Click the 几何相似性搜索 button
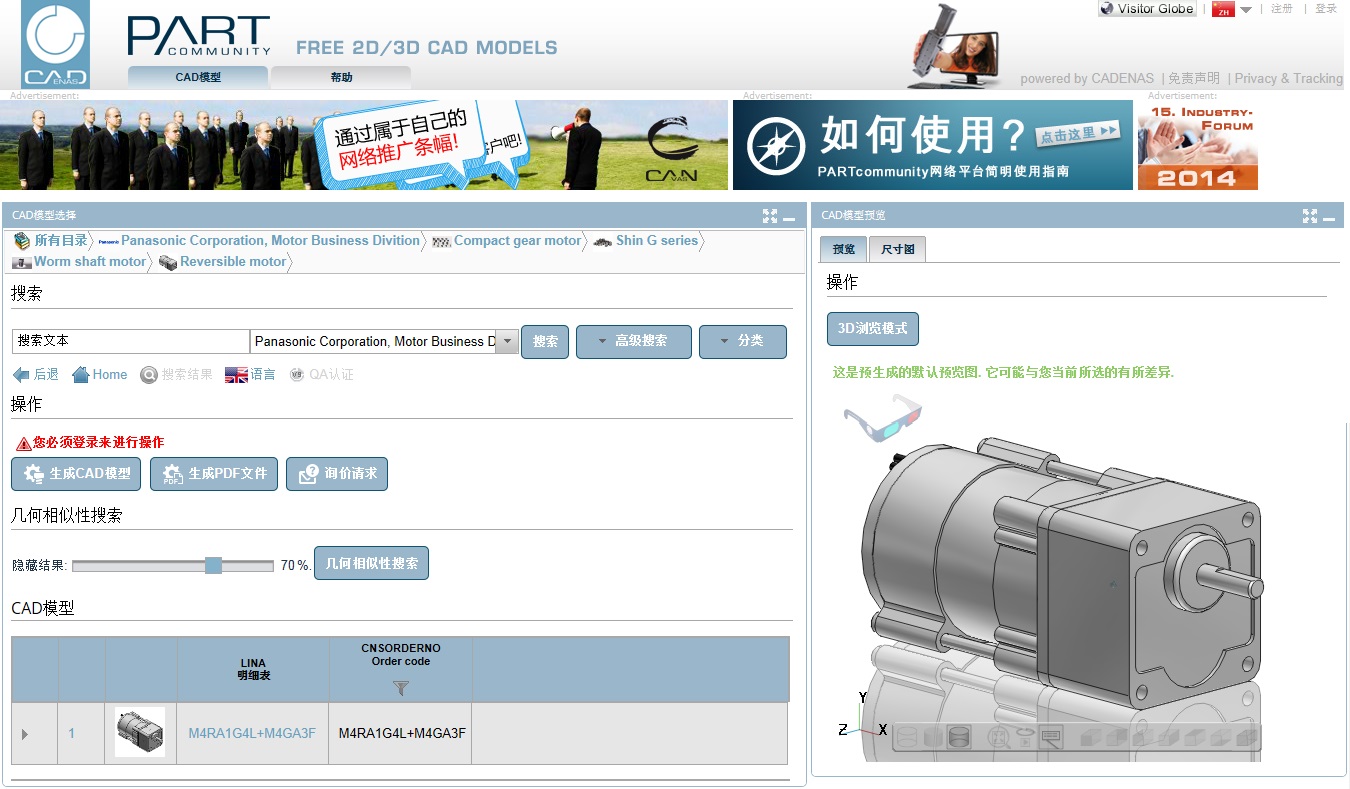This screenshot has height=789, width=1350. pos(372,563)
